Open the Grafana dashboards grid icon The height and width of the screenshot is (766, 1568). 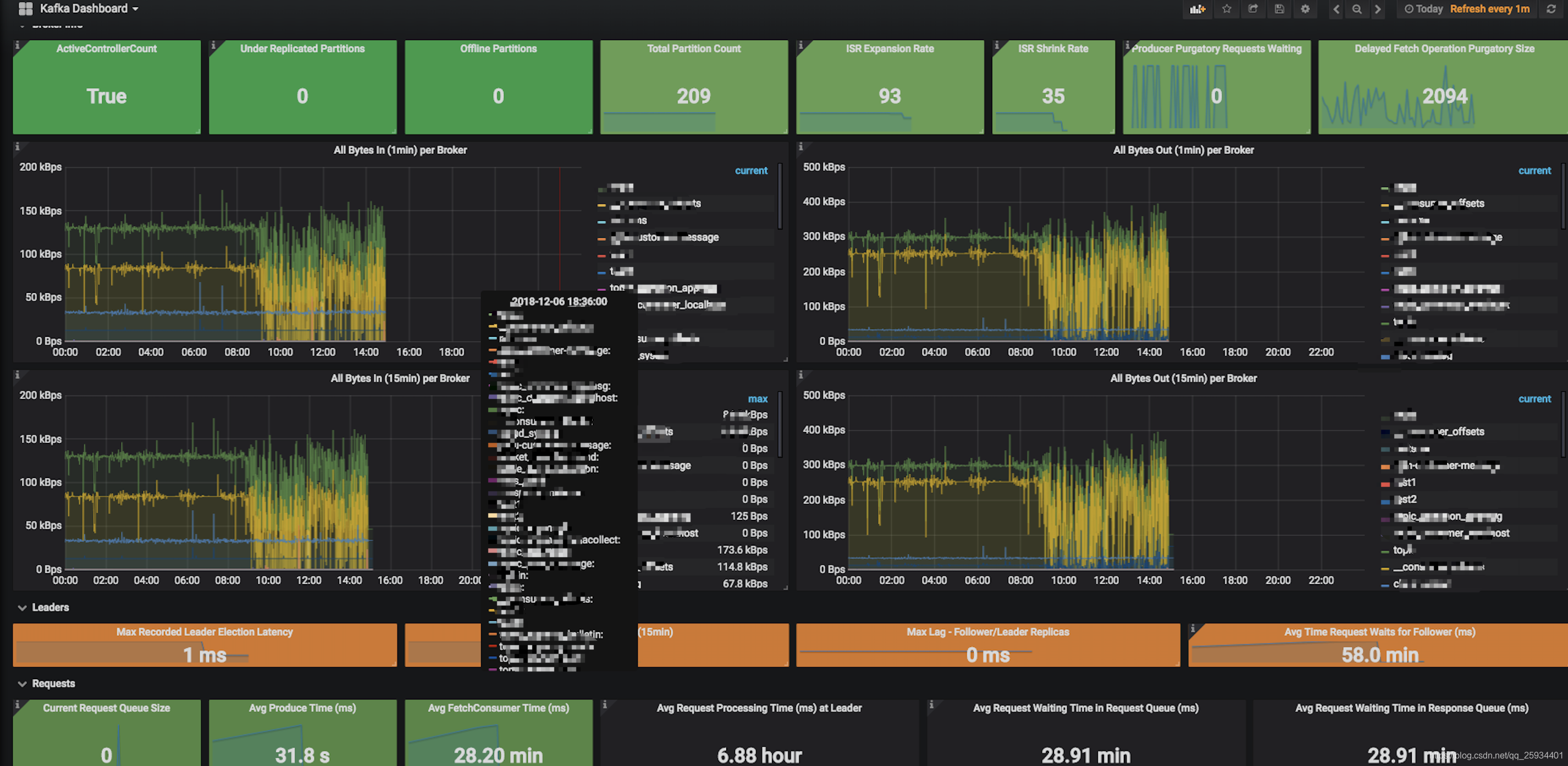[25, 9]
